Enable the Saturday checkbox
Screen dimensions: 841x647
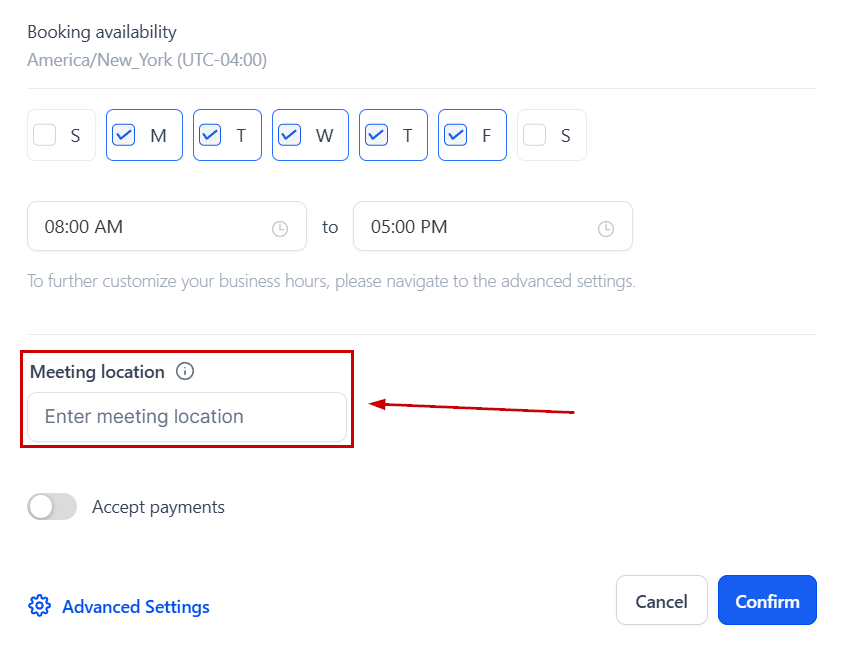coord(535,135)
